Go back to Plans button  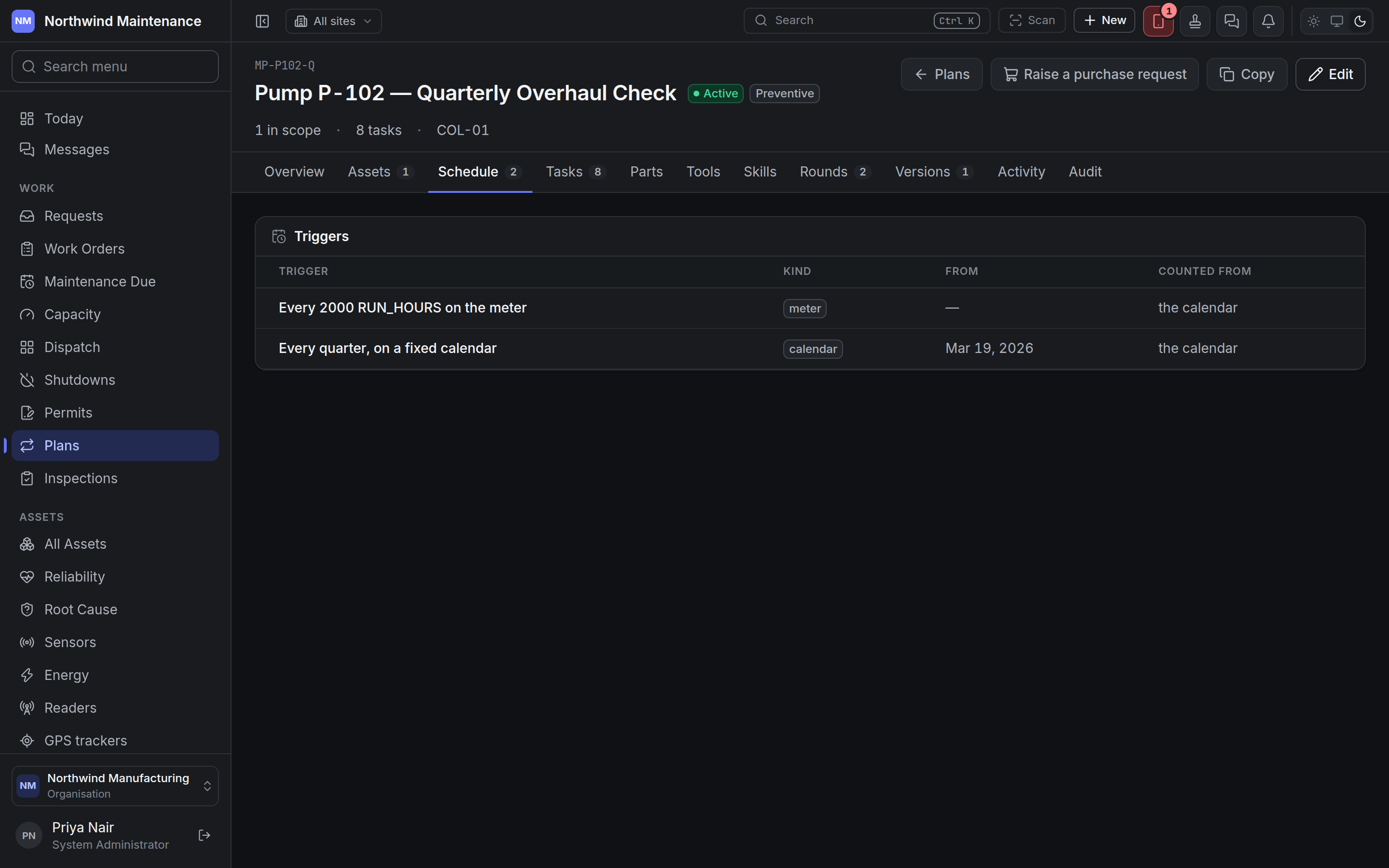tap(941, 74)
